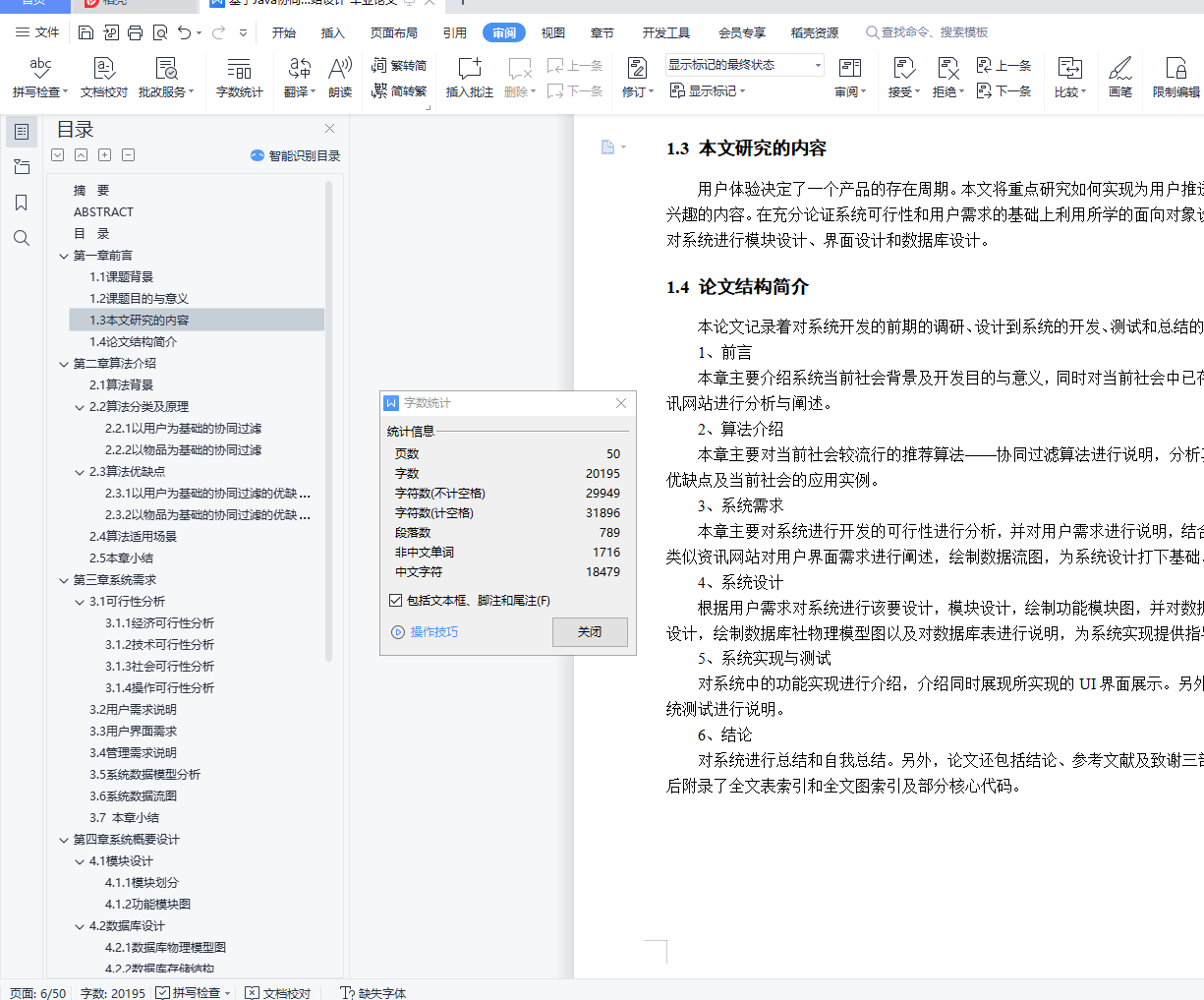Image resolution: width=1204 pixels, height=1000 pixels.
Task: Convert text with 繁转简 button
Action: pos(399,65)
